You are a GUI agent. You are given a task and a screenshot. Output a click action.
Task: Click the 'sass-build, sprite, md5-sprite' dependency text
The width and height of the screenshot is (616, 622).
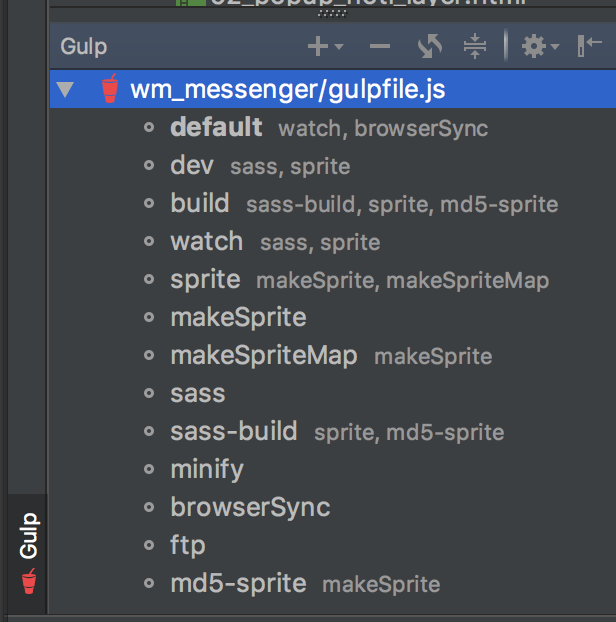pyautogui.click(x=402, y=205)
